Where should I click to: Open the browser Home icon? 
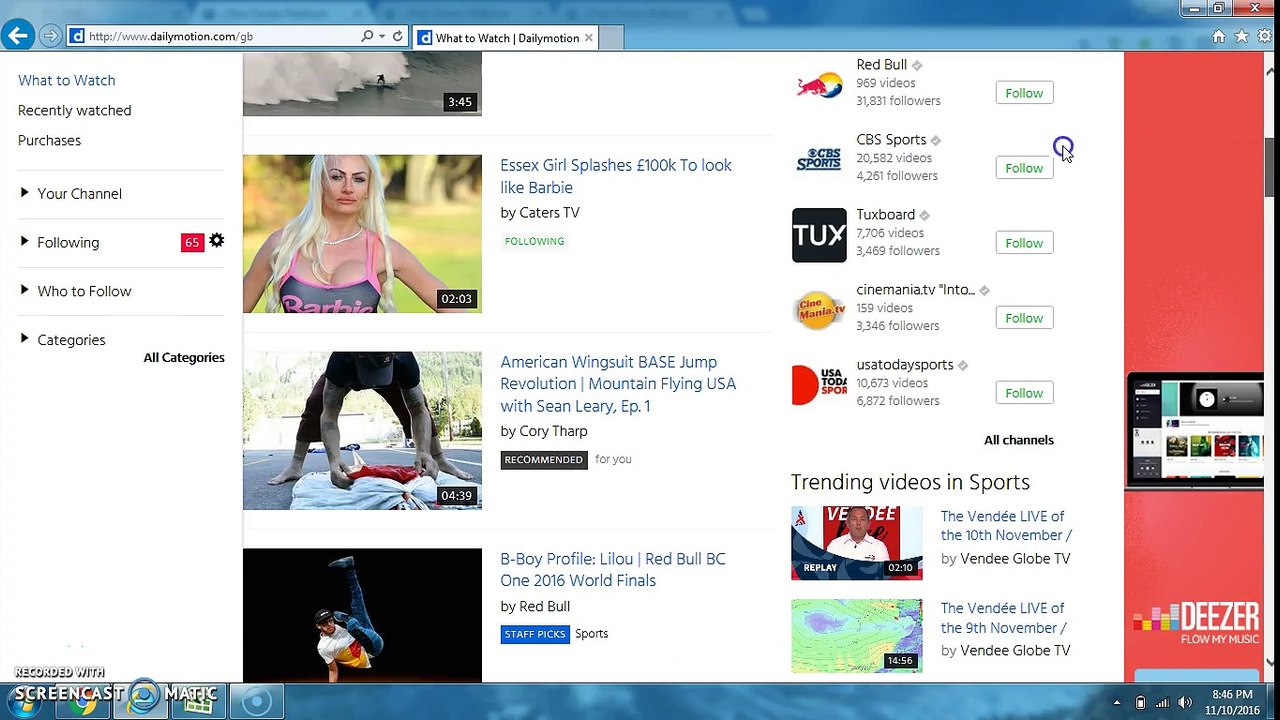point(1218,36)
